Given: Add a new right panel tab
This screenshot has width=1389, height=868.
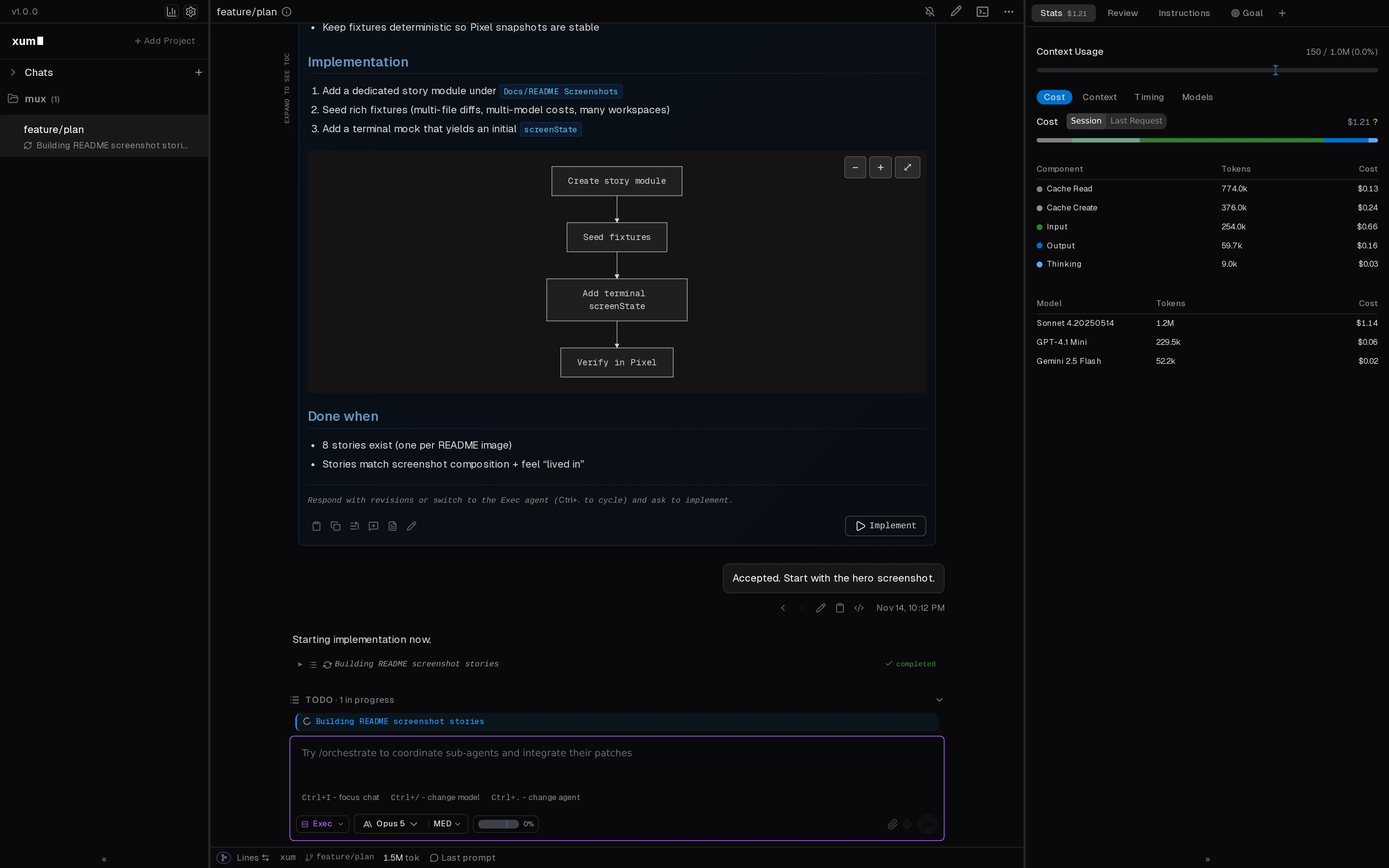Looking at the screenshot, I should coord(1282,13).
